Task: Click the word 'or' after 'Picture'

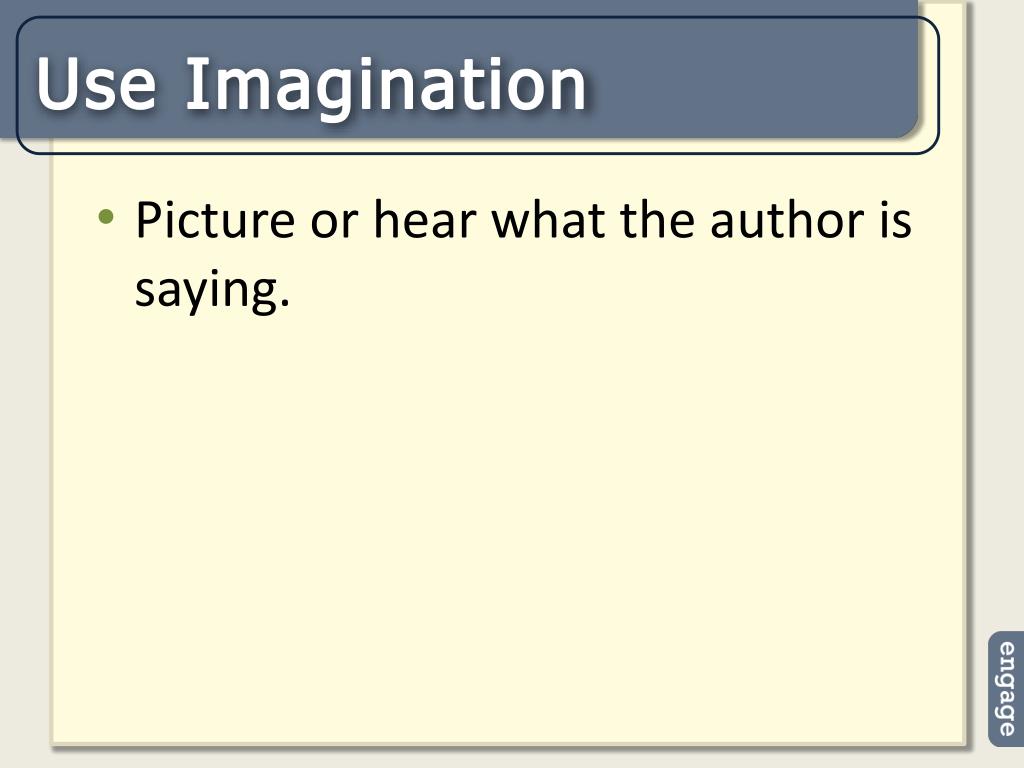Action: pyautogui.click(x=334, y=225)
